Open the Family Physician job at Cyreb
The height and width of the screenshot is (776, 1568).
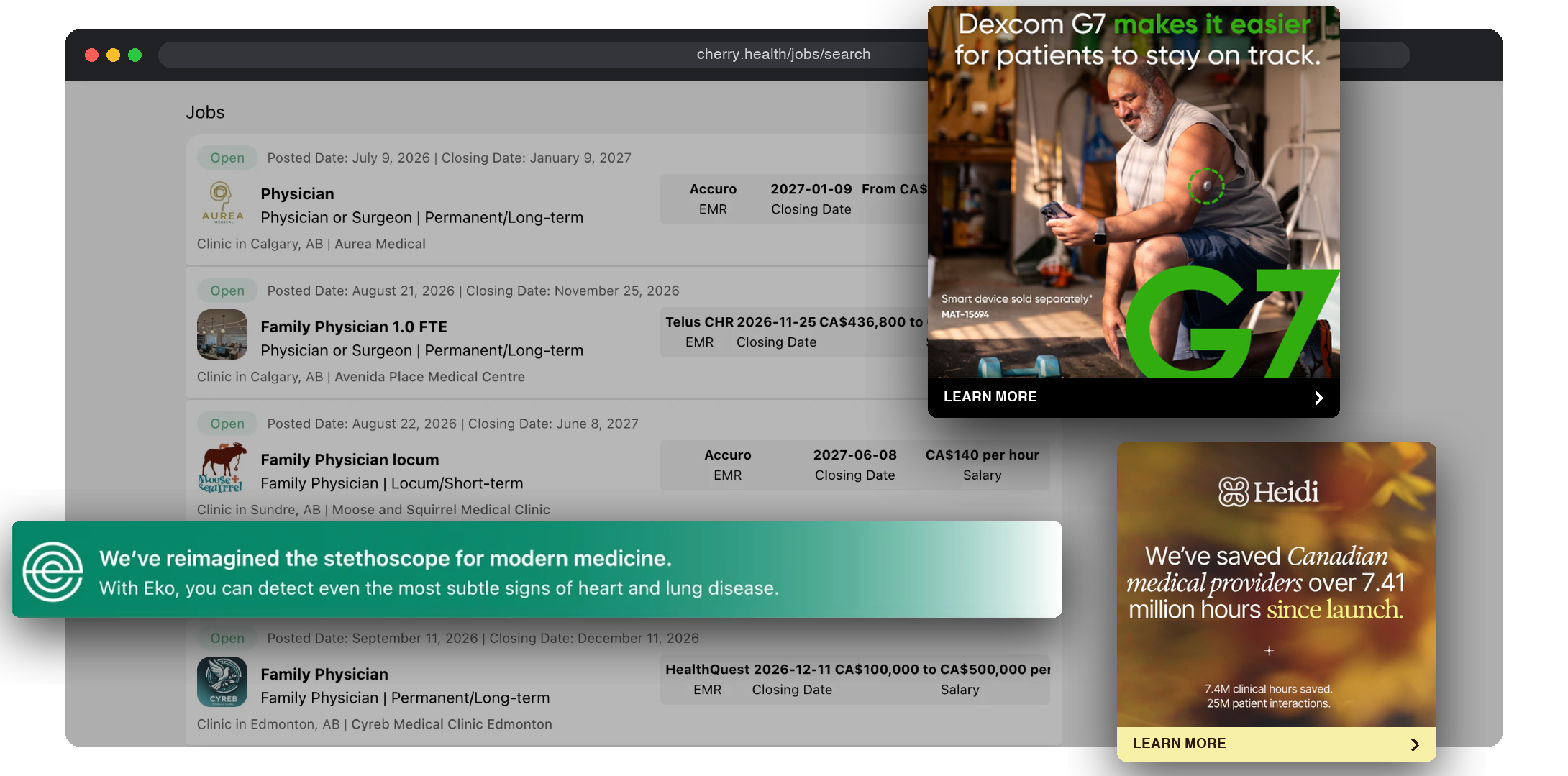[x=324, y=674]
